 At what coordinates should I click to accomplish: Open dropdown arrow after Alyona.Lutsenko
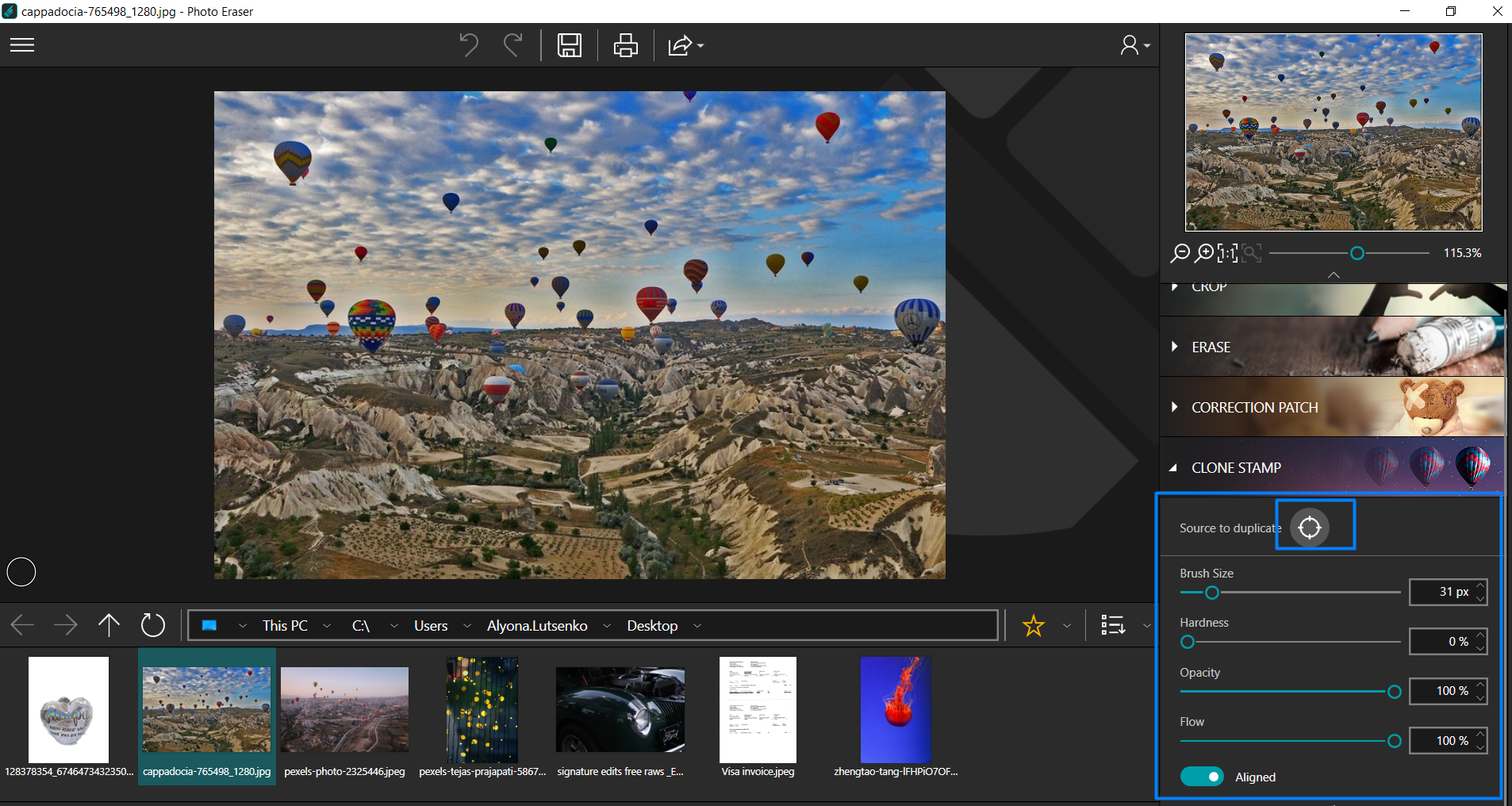click(607, 626)
